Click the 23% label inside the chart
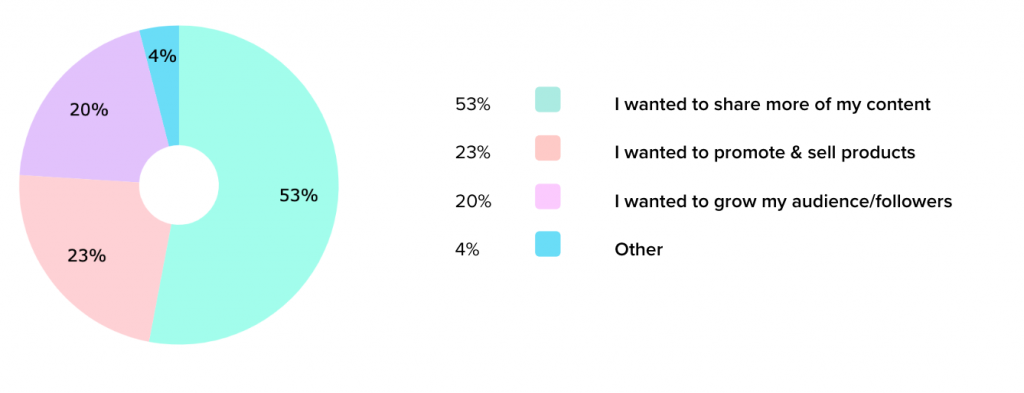Viewport: 1024px width, 393px height. click(x=86, y=256)
